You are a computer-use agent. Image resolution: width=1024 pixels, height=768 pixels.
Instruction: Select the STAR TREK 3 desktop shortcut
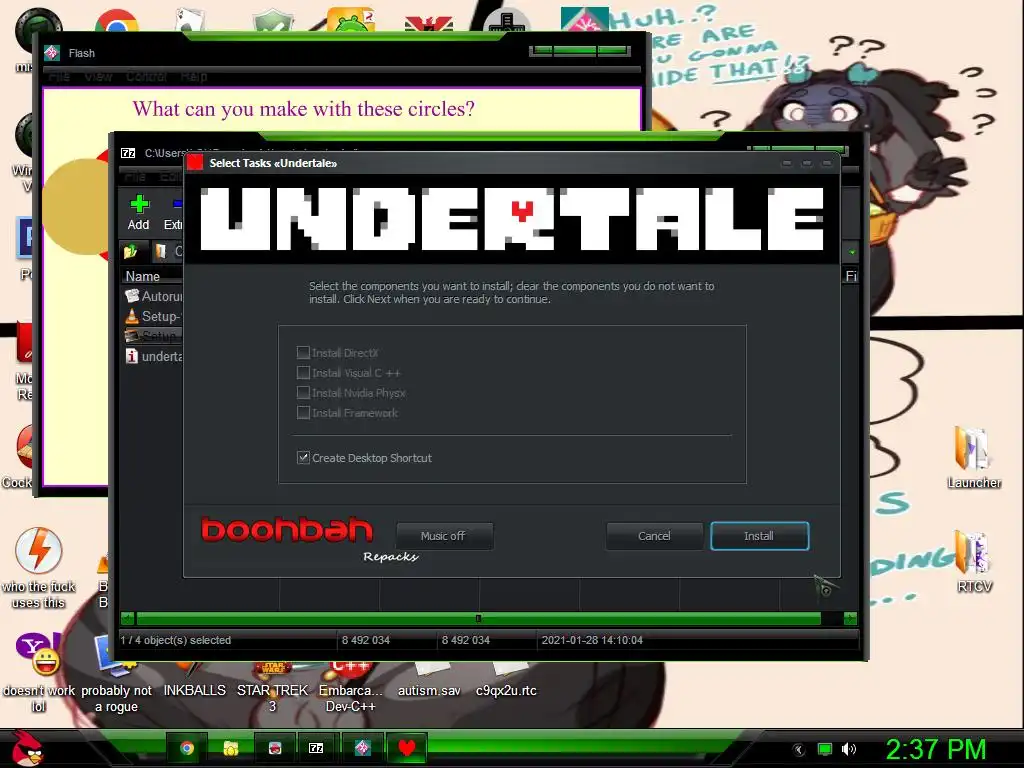[272, 686]
